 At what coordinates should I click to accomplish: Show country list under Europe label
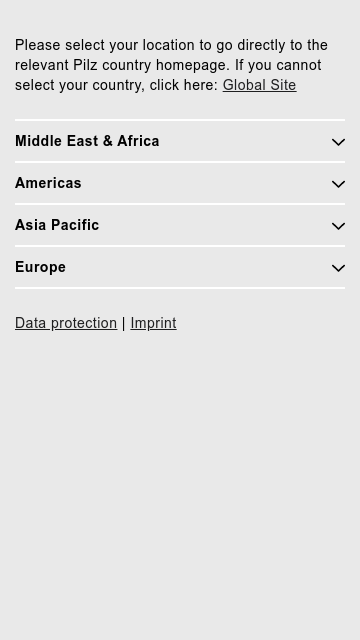point(40,267)
